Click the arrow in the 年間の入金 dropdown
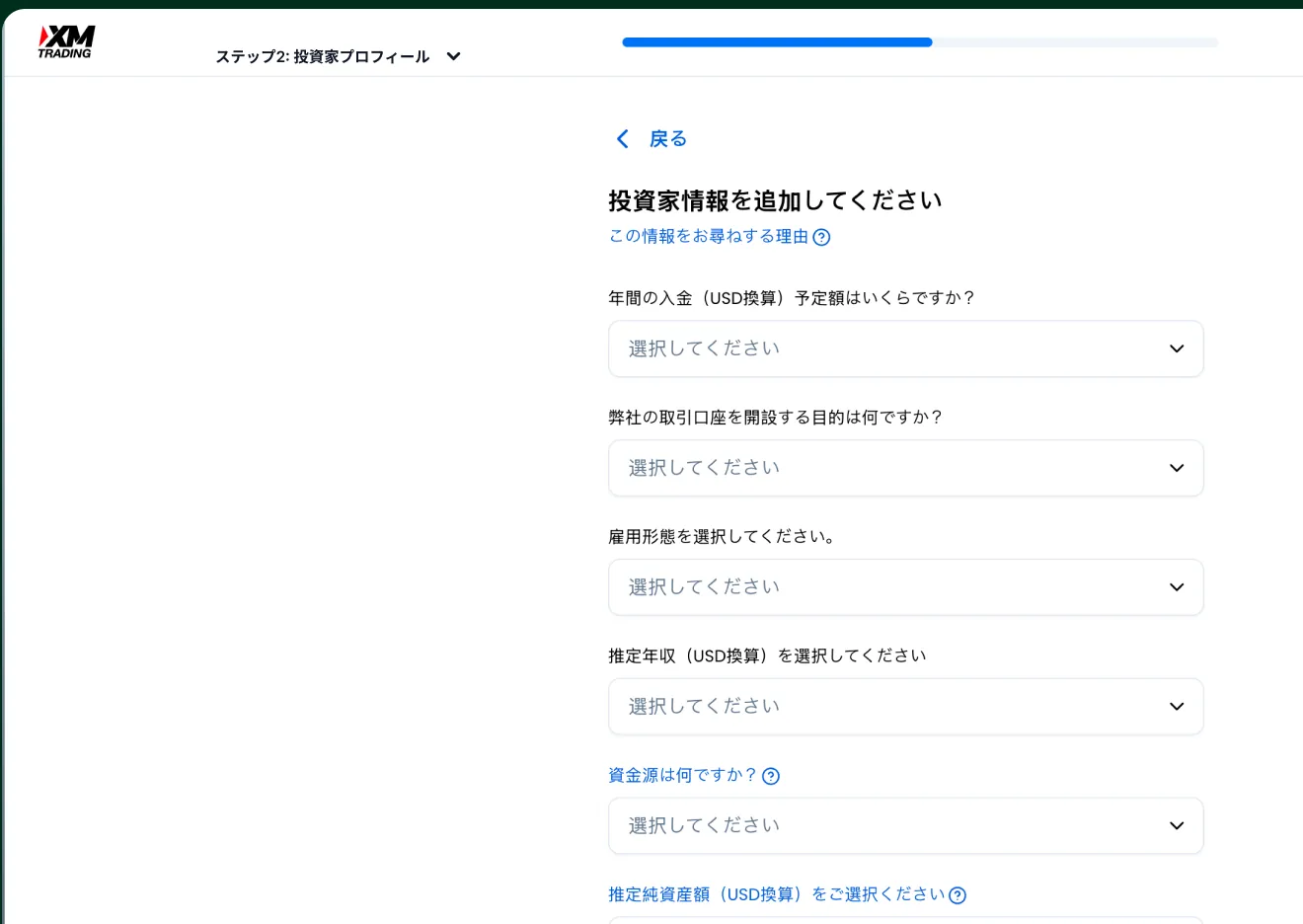Image resolution: width=1303 pixels, height=924 pixels. pos(1177,348)
